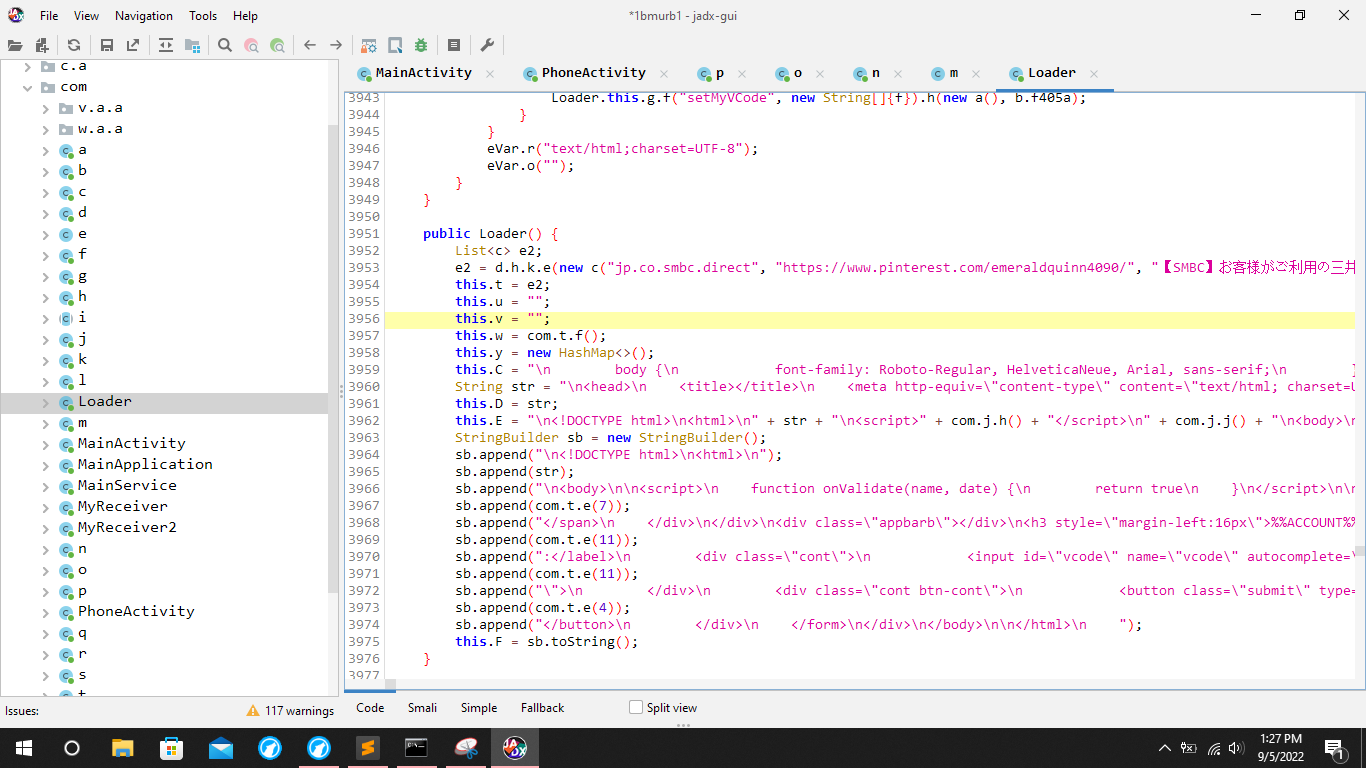Expand the Loader class node

(x=46, y=402)
